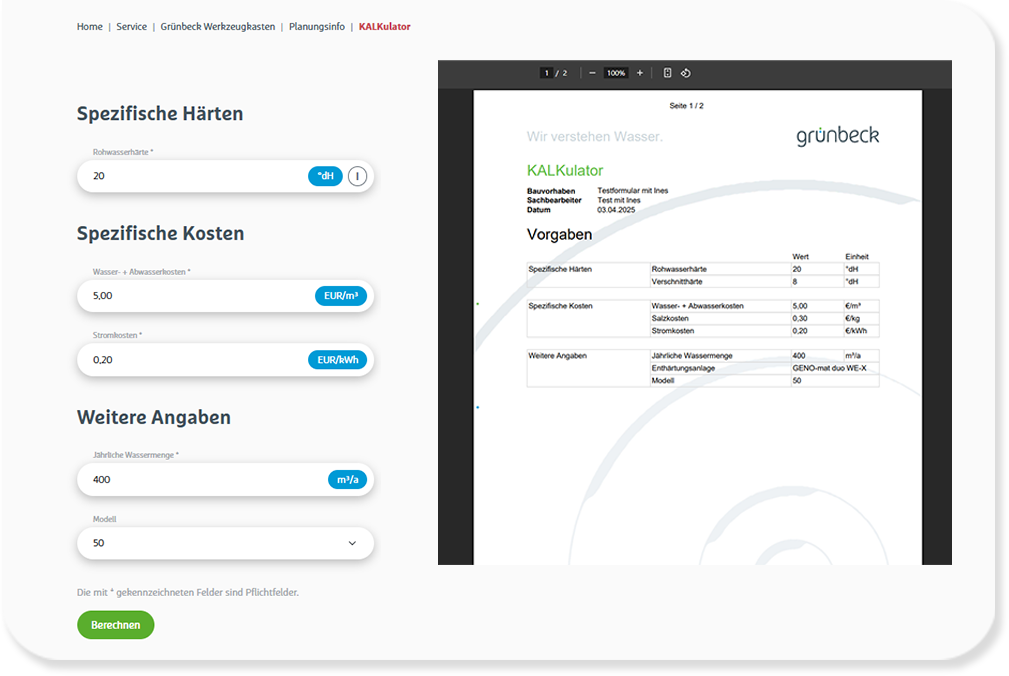
Task: Go to Home in breadcrumb
Action: (90, 27)
